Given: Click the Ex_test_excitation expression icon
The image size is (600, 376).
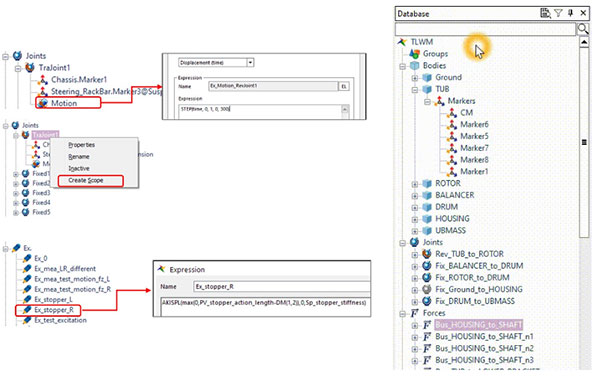Looking at the screenshot, I should [x=26, y=320].
